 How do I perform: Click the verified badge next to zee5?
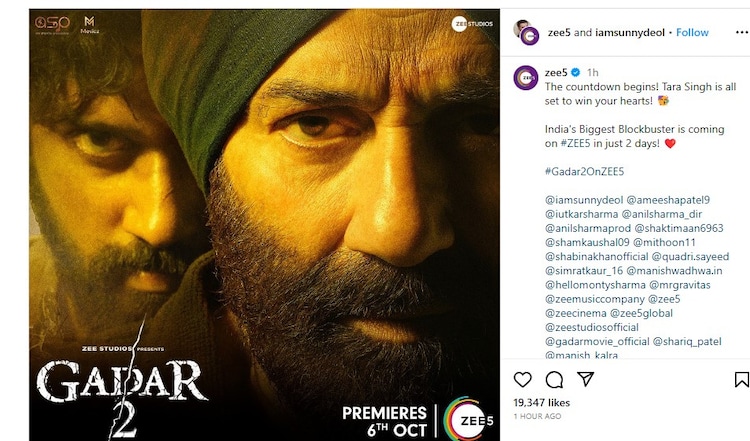pyautogui.click(x=576, y=73)
